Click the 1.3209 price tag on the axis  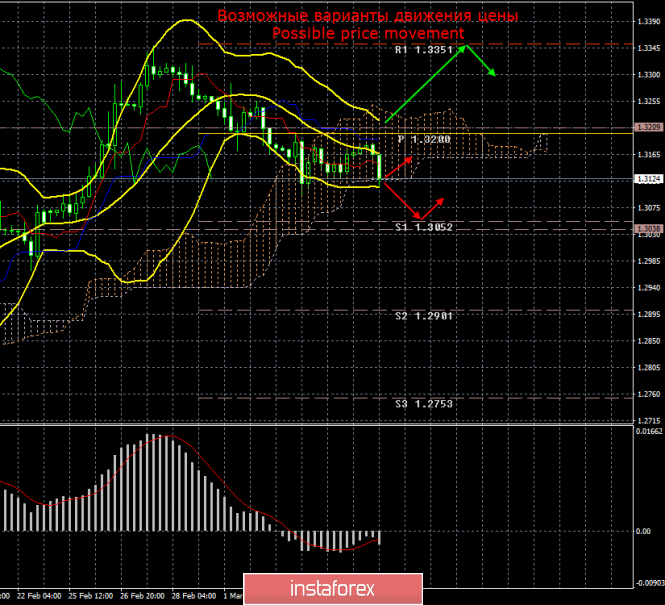point(648,127)
